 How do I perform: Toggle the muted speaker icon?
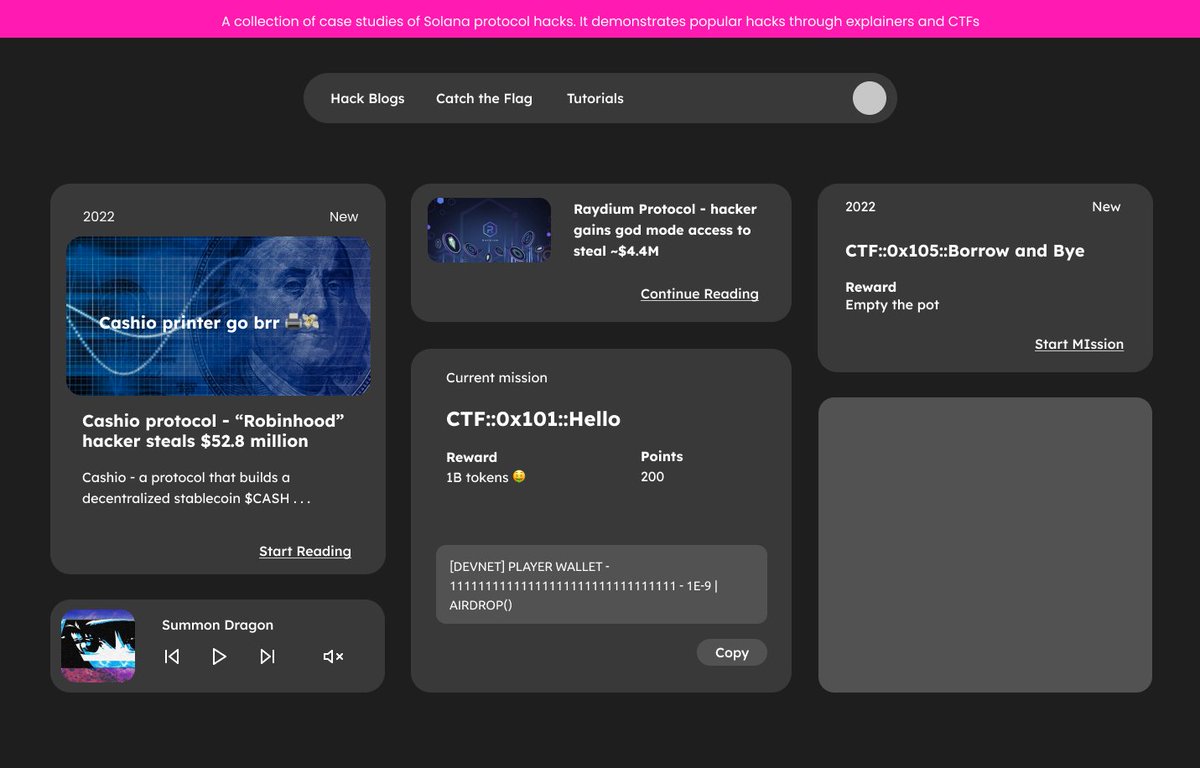(x=333, y=656)
